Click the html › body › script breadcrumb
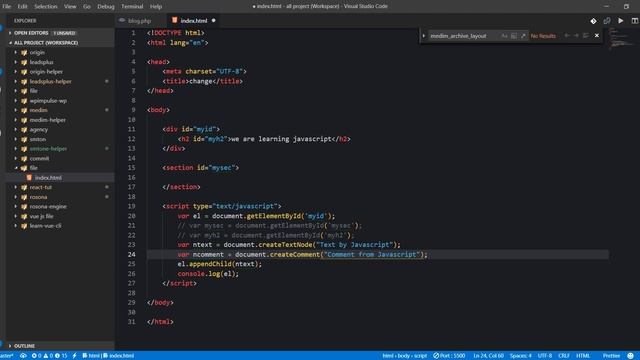 [404, 356]
